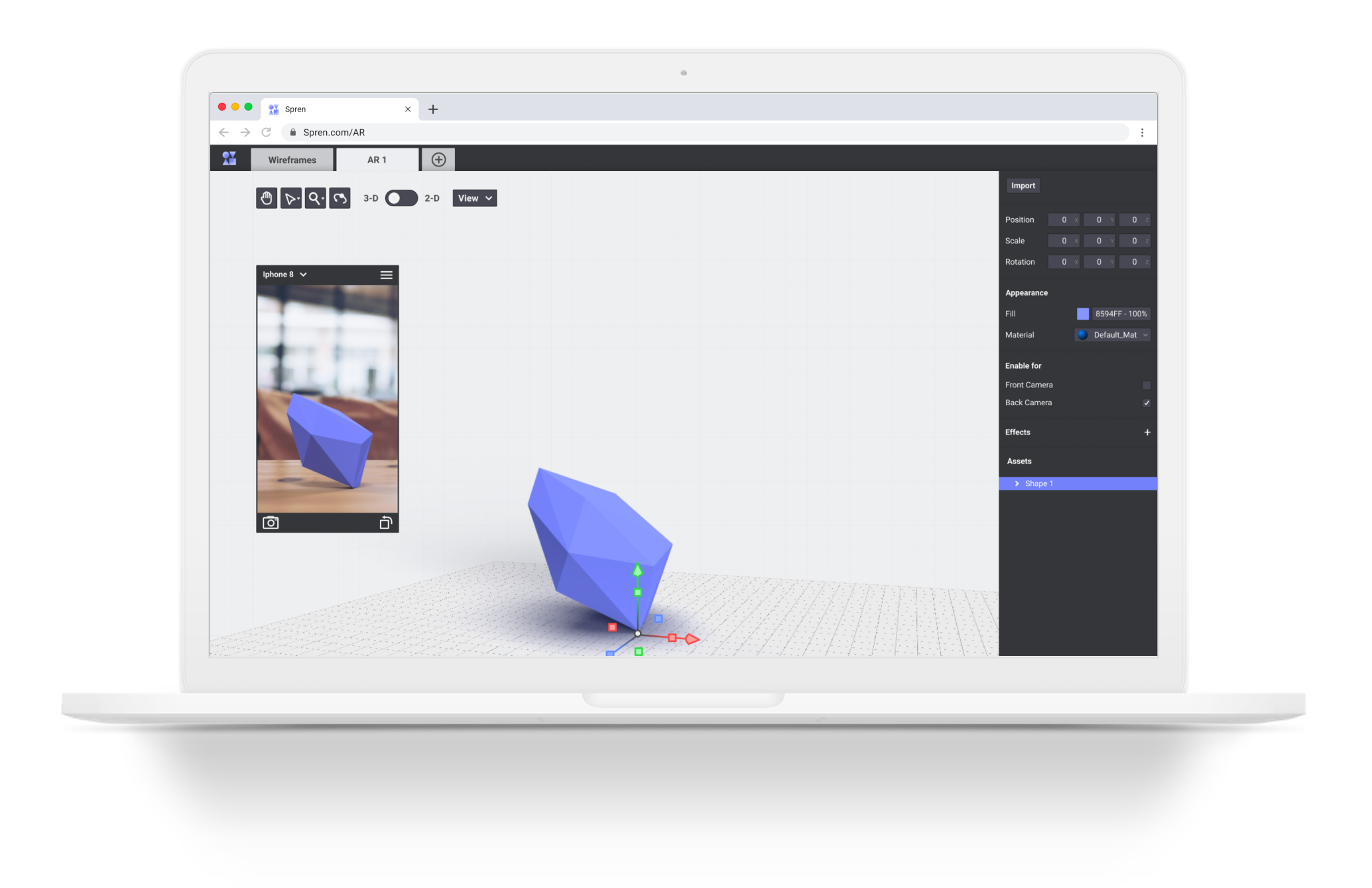Select the rotate orbit tool

(340, 198)
